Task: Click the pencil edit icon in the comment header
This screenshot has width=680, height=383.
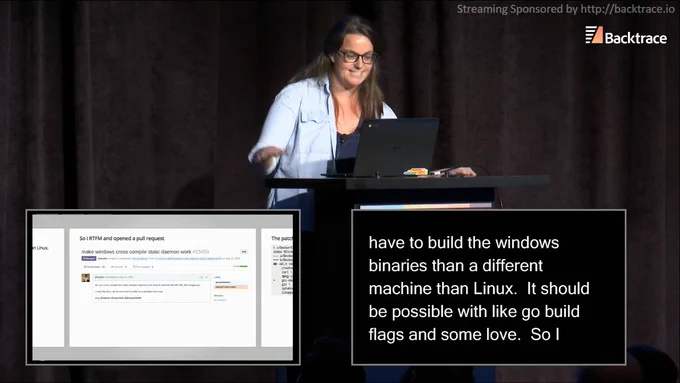Action: point(206,277)
